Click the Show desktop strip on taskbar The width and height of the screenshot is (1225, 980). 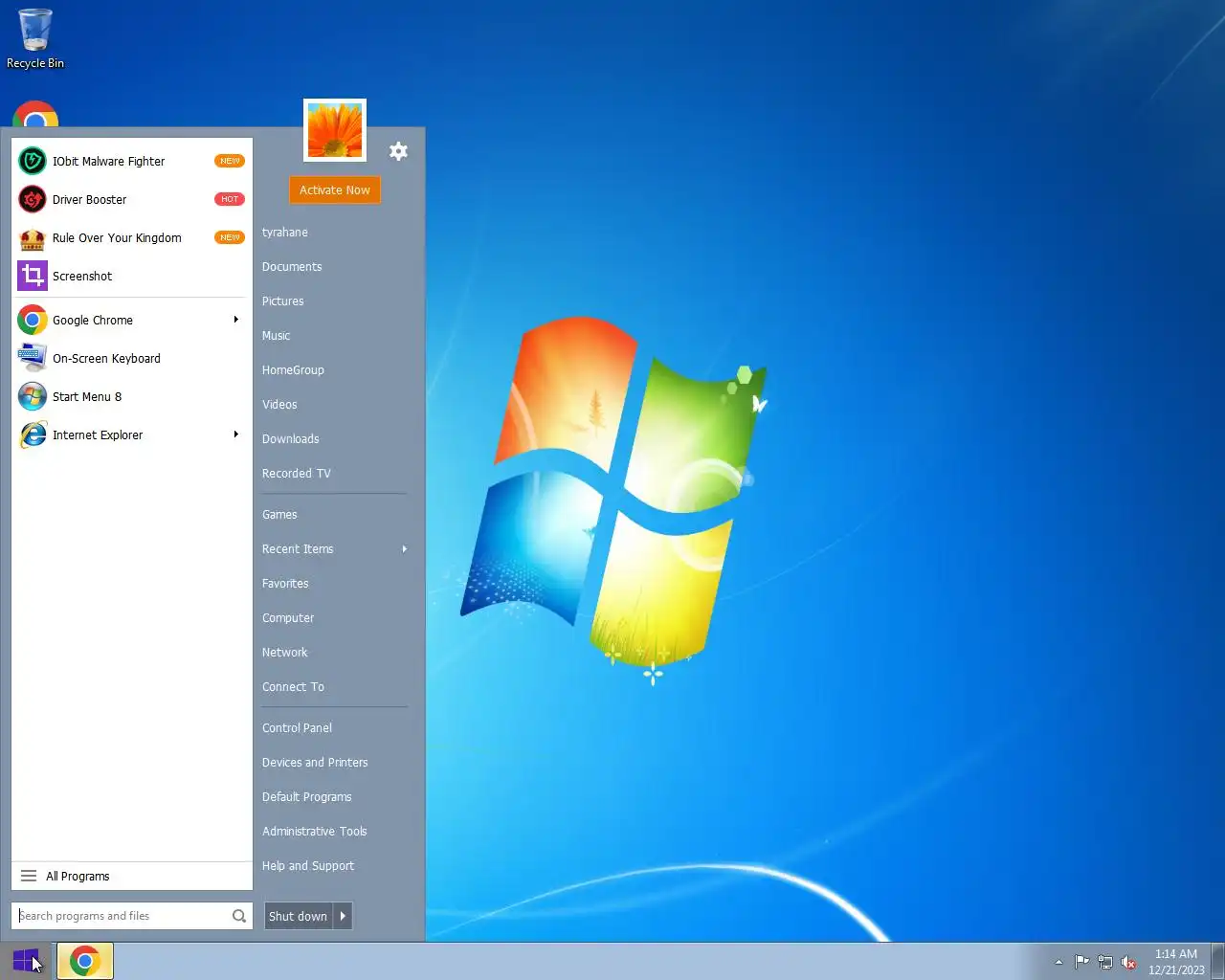pyautogui.click(x=1218, y=961)
